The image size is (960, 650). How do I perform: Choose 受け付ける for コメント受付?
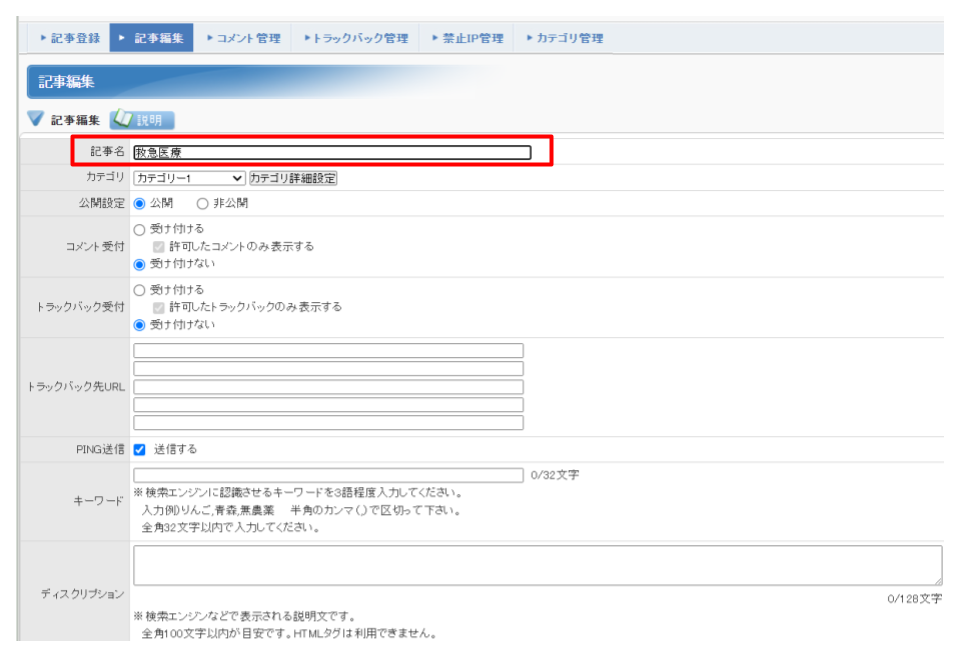140,230
